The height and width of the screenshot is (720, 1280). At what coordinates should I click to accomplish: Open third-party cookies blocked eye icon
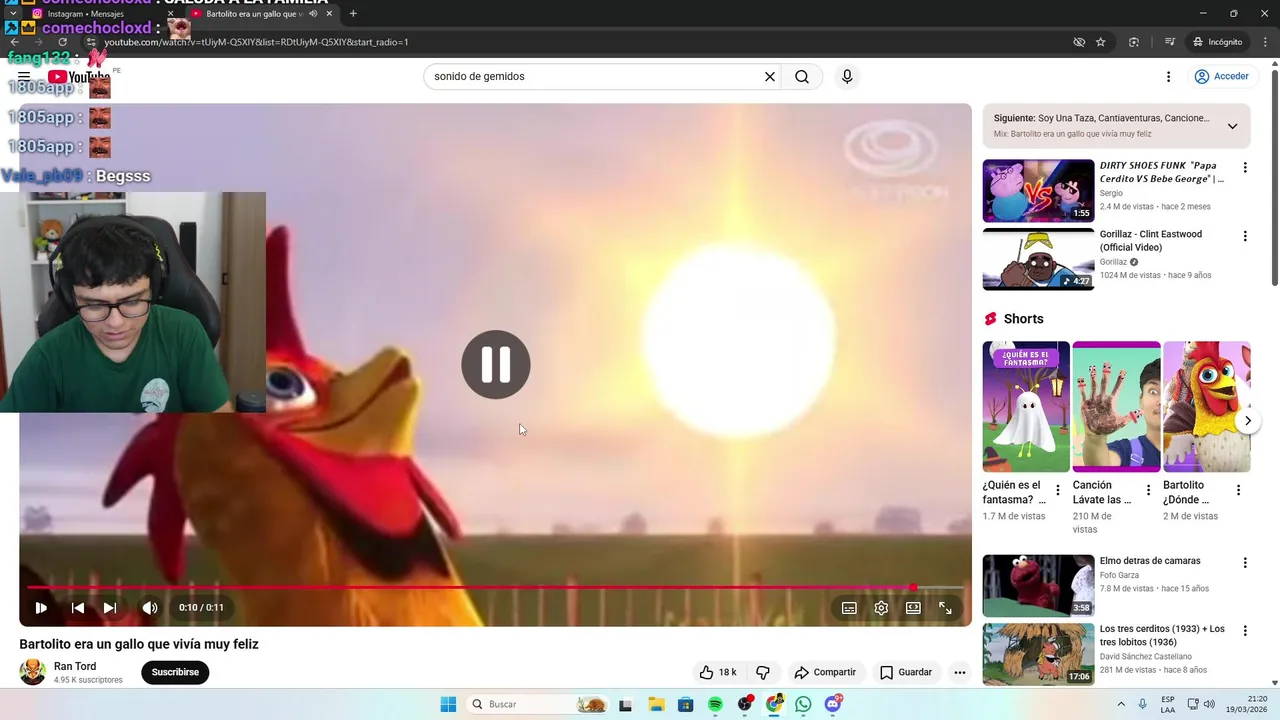1079,42
